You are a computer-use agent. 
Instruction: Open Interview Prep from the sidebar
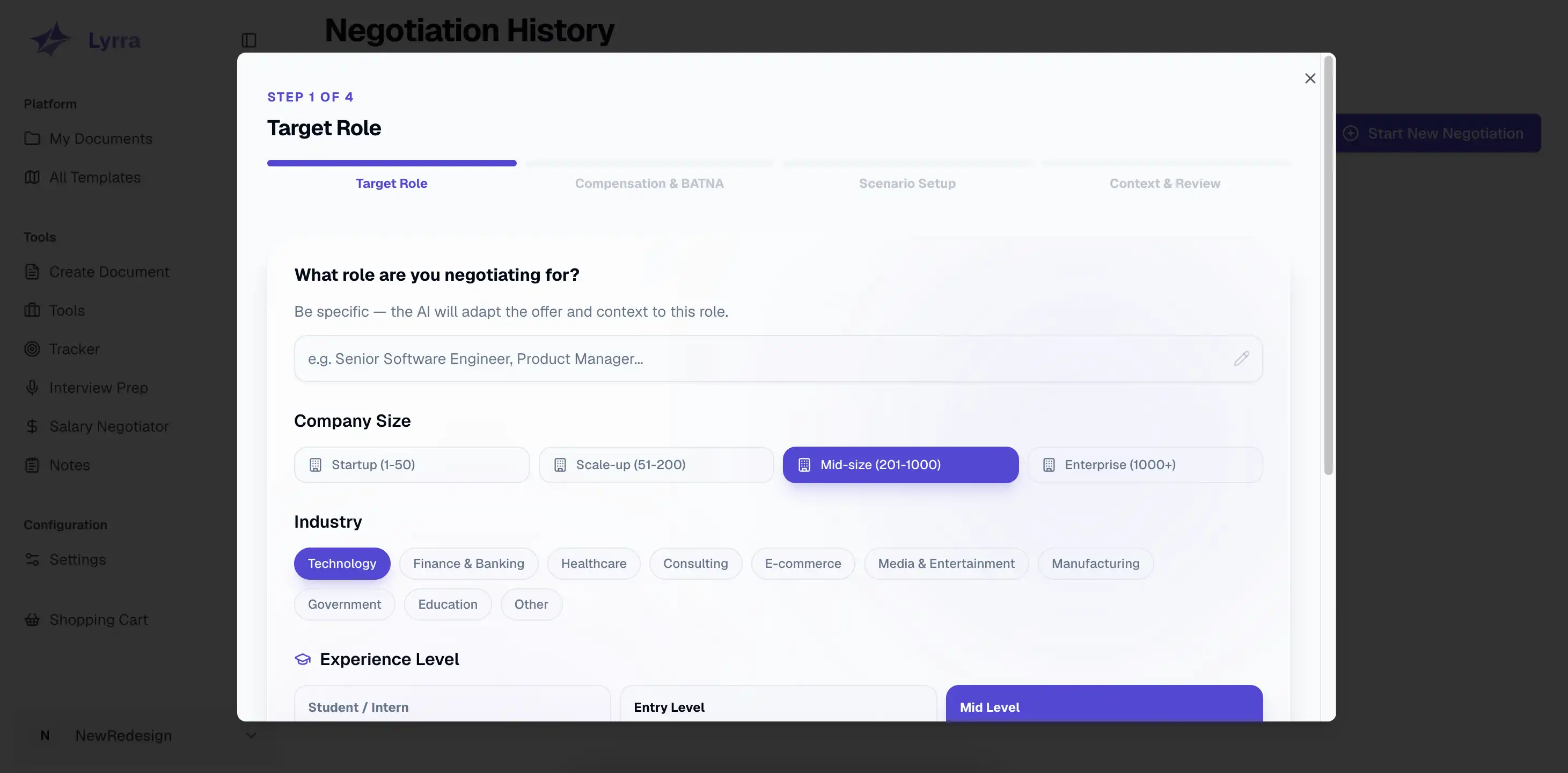click(x=98, y=388)
